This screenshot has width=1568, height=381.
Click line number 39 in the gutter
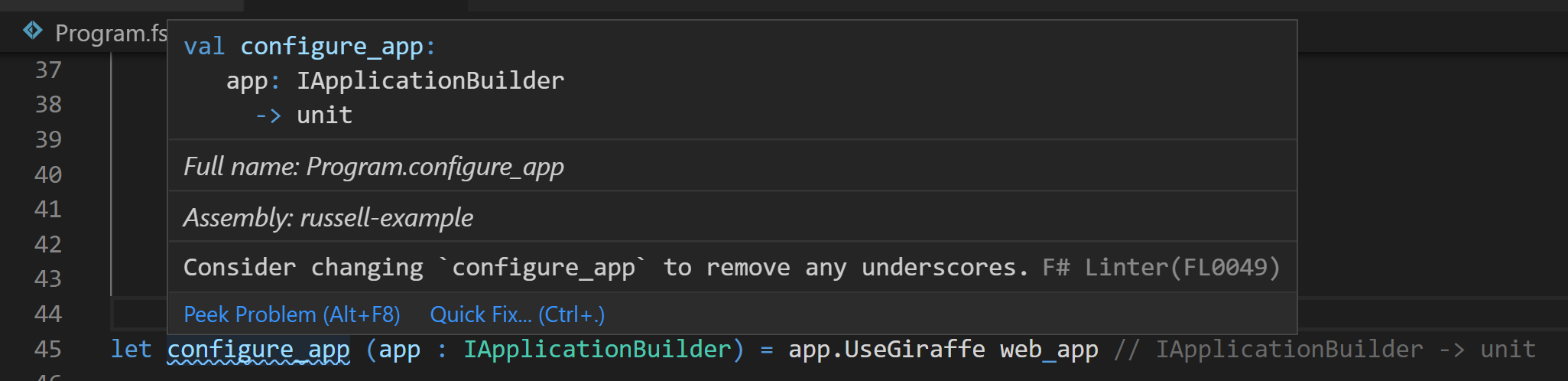click(x=48, y=139)
